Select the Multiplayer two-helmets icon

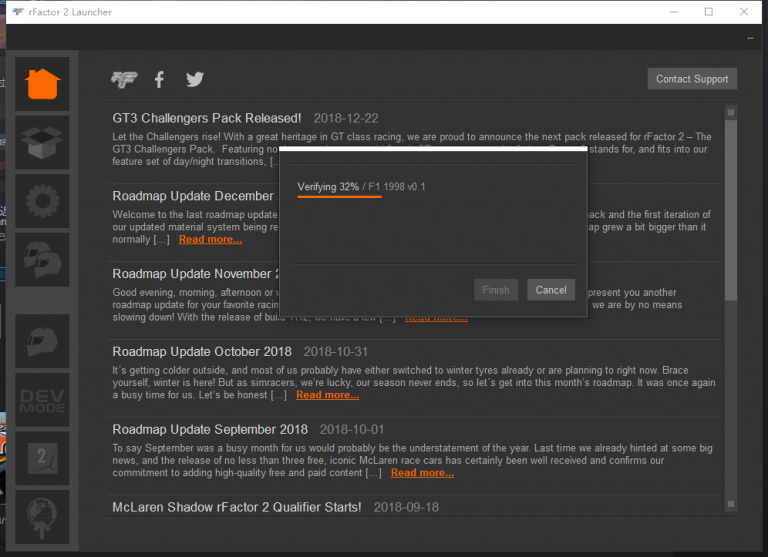(42, 260)
